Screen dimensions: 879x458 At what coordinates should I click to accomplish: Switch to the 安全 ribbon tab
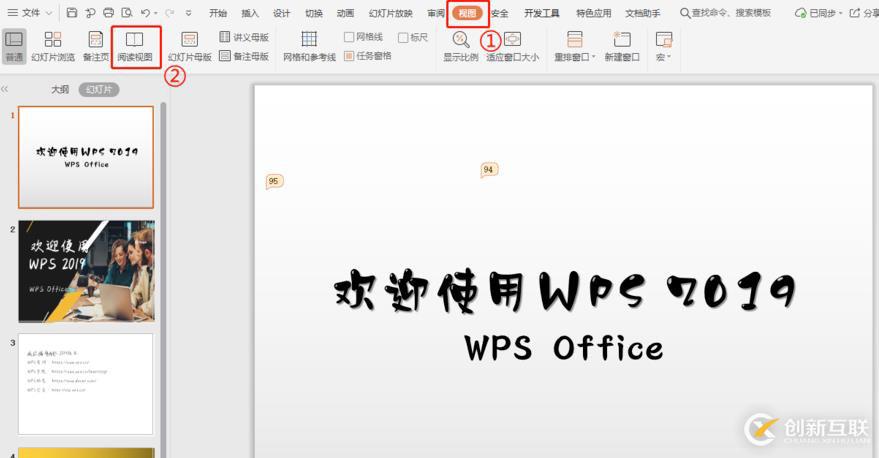click(499, 13)
